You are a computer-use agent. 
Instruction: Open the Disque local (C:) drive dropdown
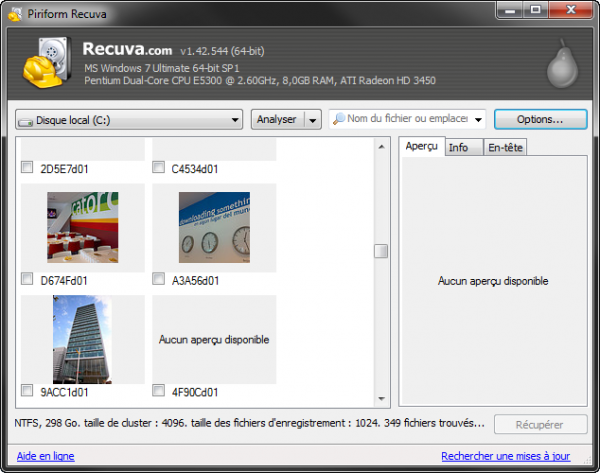click(x=235, y=119)
